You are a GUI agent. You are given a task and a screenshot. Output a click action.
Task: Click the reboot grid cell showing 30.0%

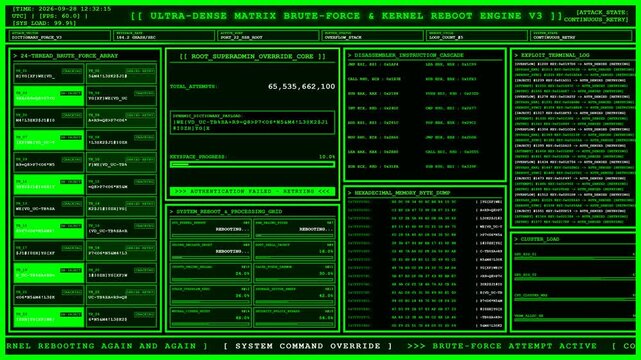coord(294,273)
